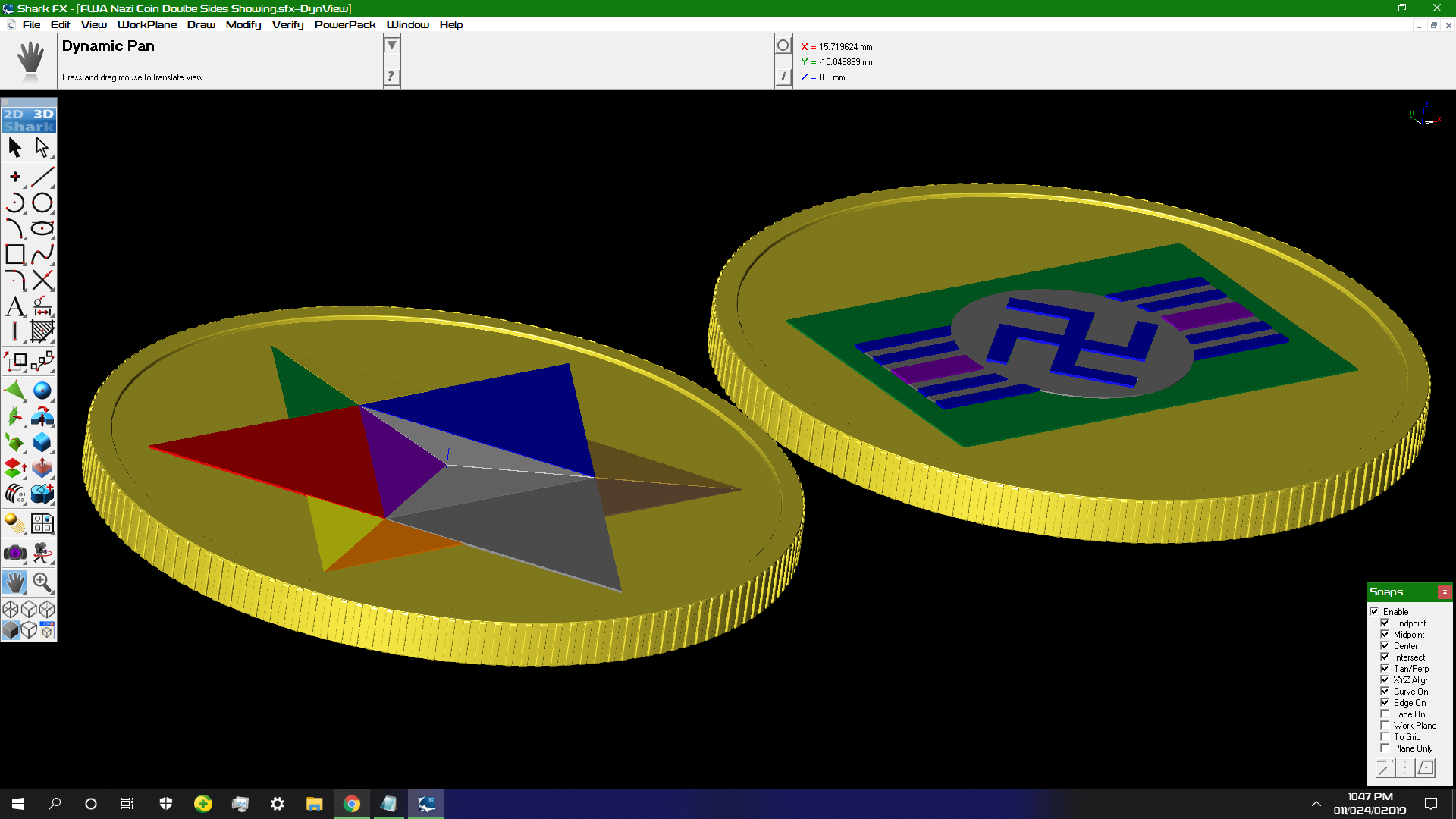Select the Hatch fill tool
1456x819 pixels.
pos(42,331)
